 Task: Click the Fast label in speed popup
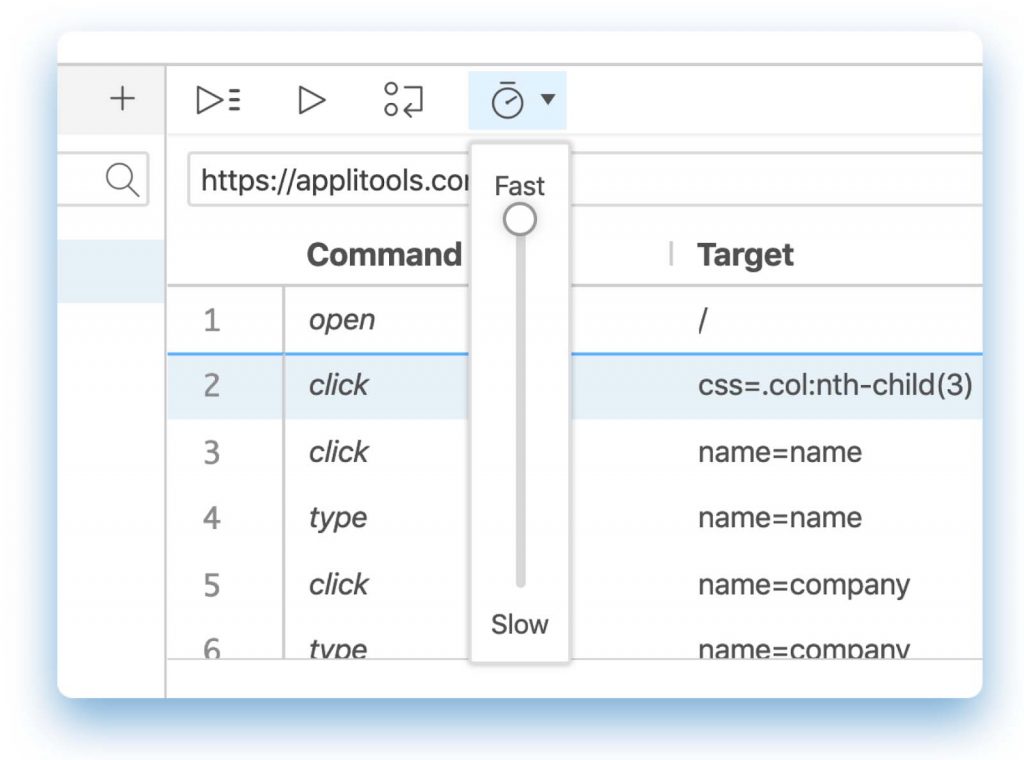520,186
